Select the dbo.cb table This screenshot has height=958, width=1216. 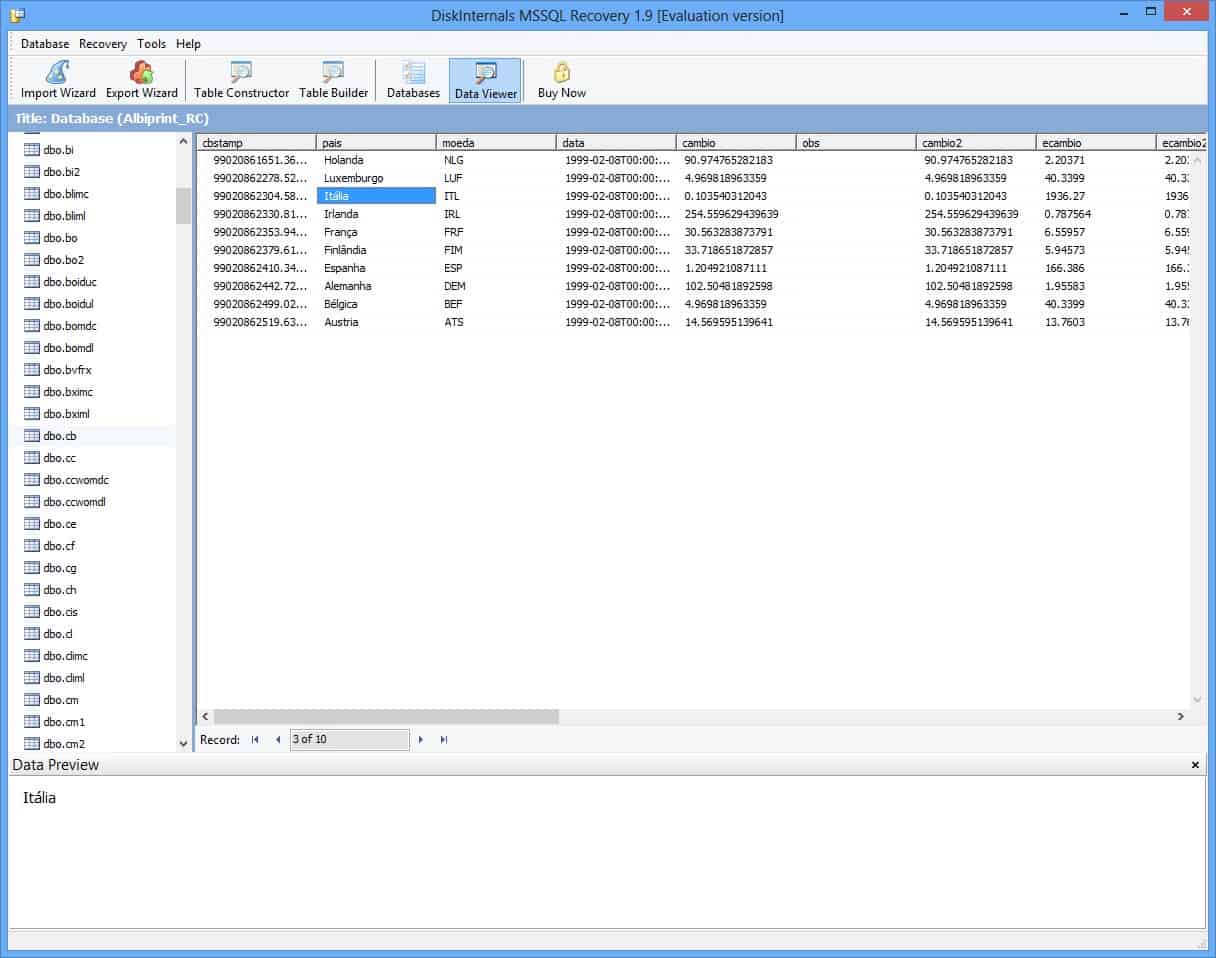[60, 436]
